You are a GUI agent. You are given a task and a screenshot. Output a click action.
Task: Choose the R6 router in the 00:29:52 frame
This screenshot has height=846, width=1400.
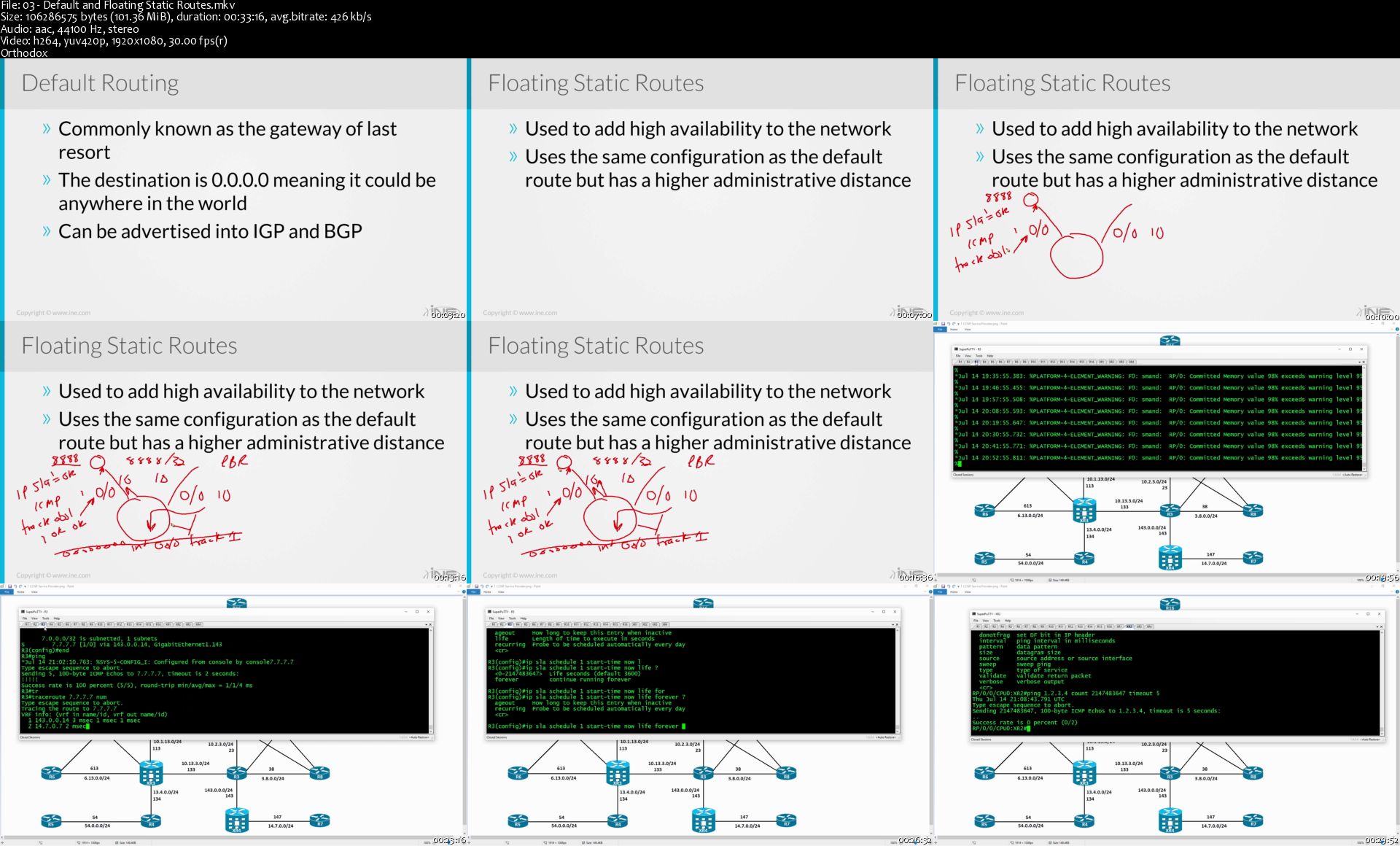[x=984, y=773]
